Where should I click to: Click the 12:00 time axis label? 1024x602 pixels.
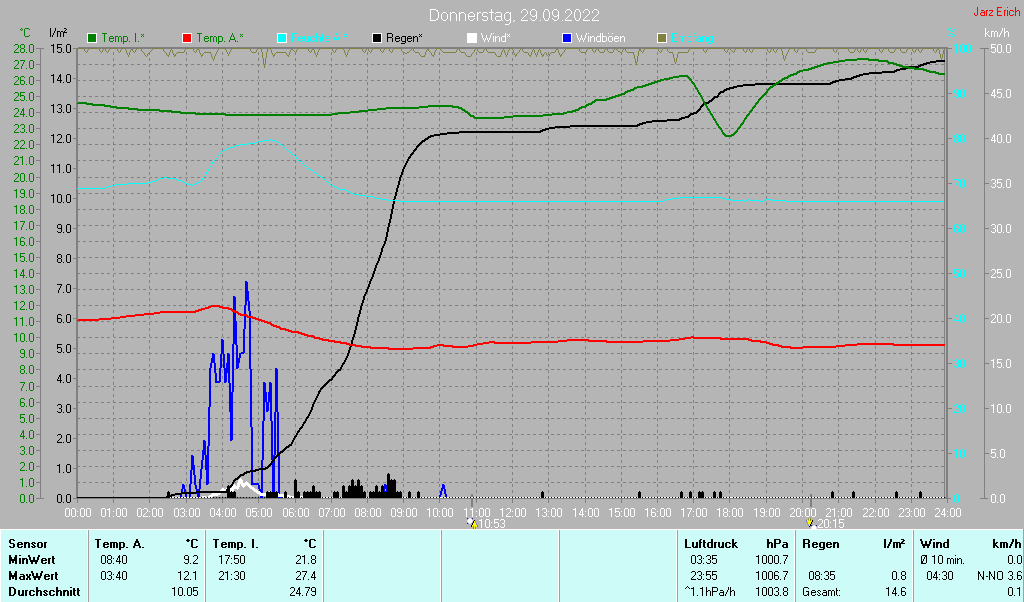[512, 513]
